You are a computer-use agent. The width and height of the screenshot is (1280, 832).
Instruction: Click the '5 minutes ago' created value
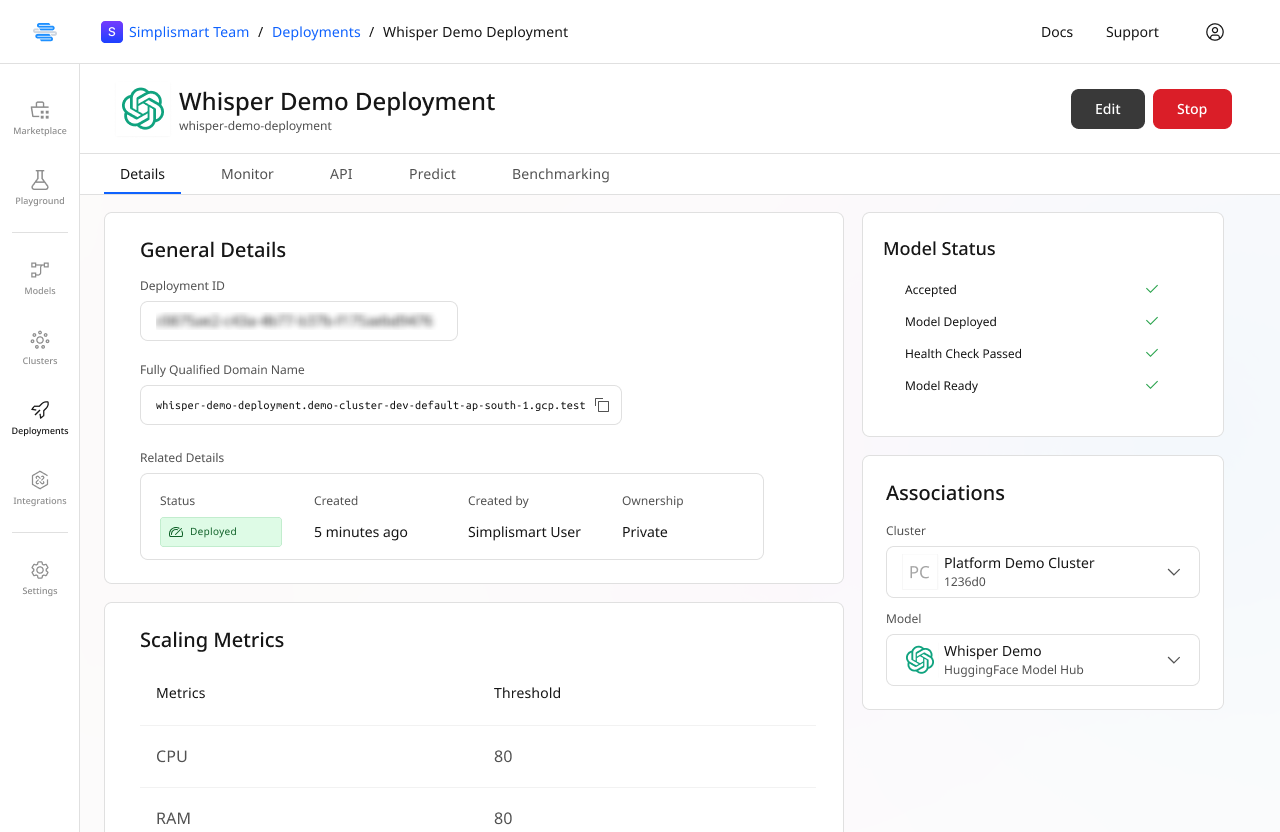point(361,532)
